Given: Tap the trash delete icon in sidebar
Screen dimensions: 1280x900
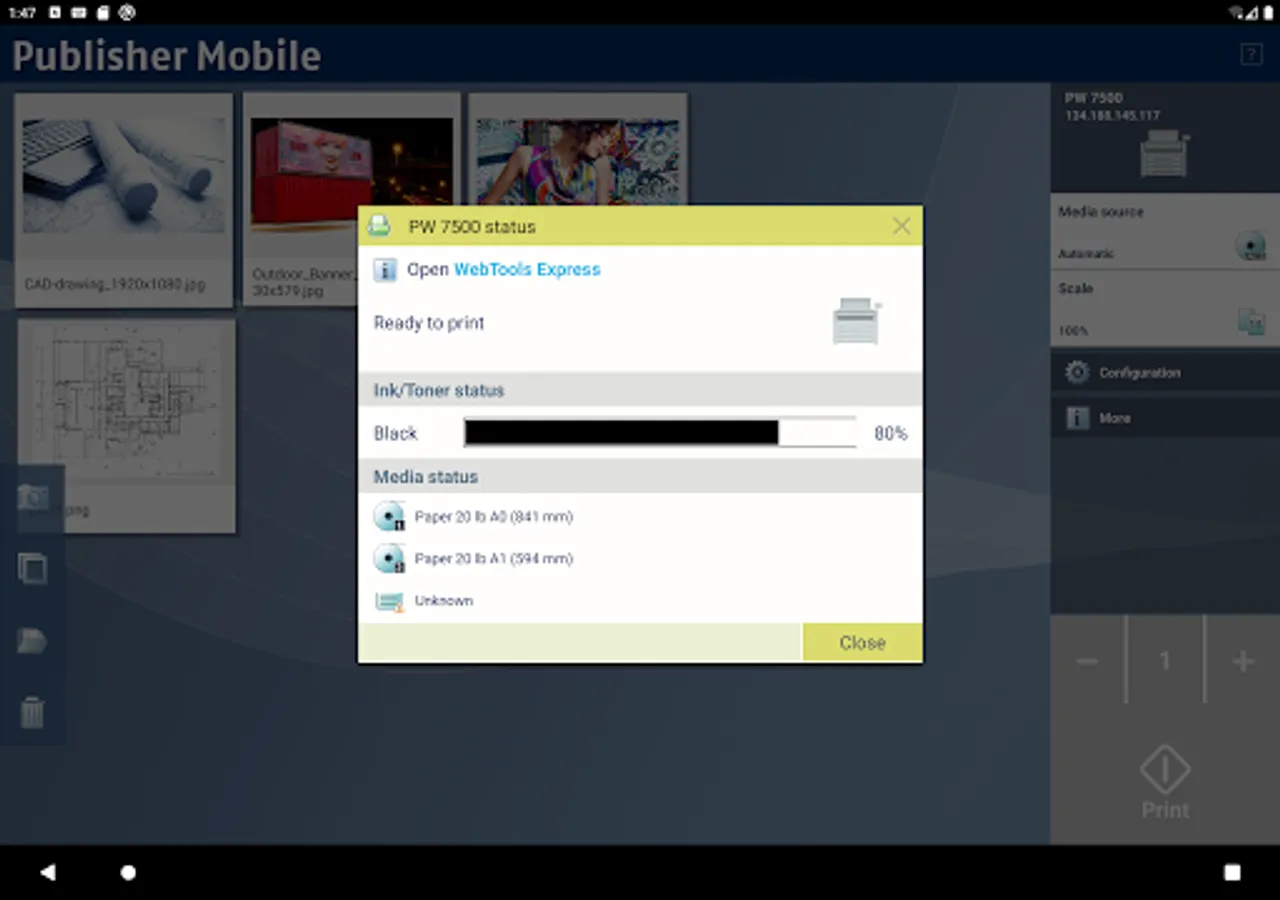Looking at the screenshot, I should pyautogui.click(x=32, y=713).
